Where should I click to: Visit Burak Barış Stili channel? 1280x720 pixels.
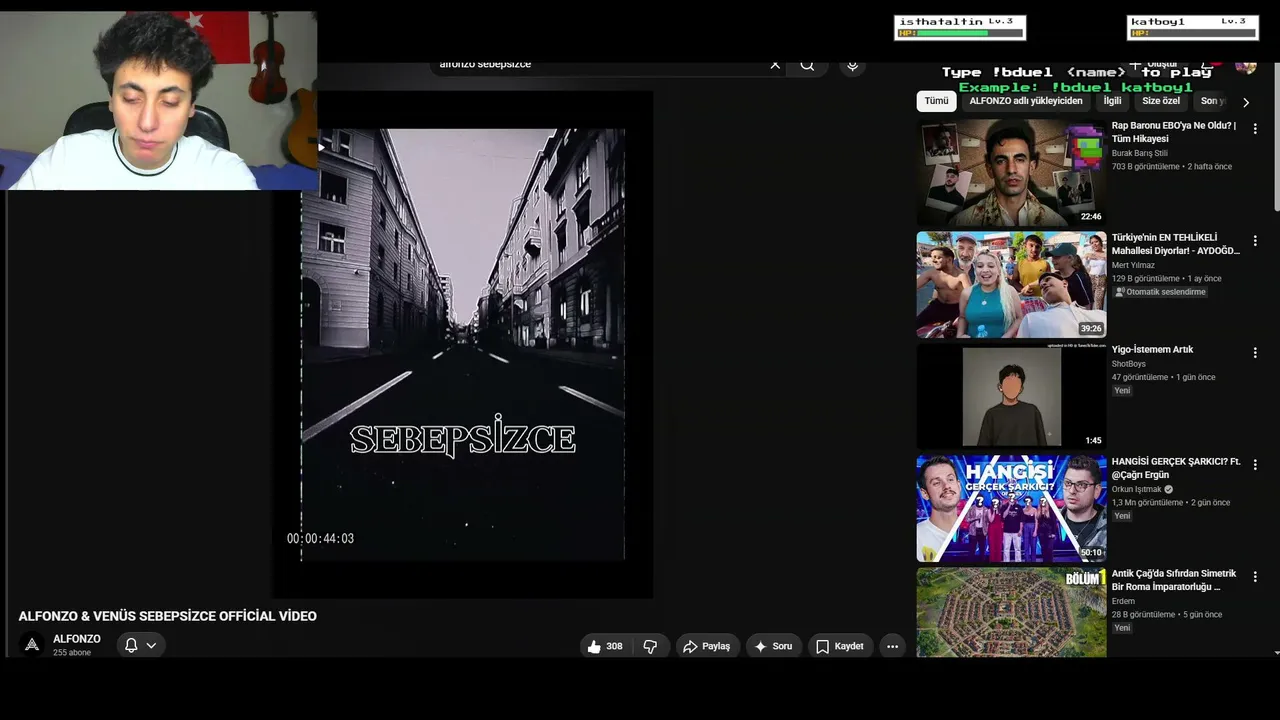(x=1139, y=154)
